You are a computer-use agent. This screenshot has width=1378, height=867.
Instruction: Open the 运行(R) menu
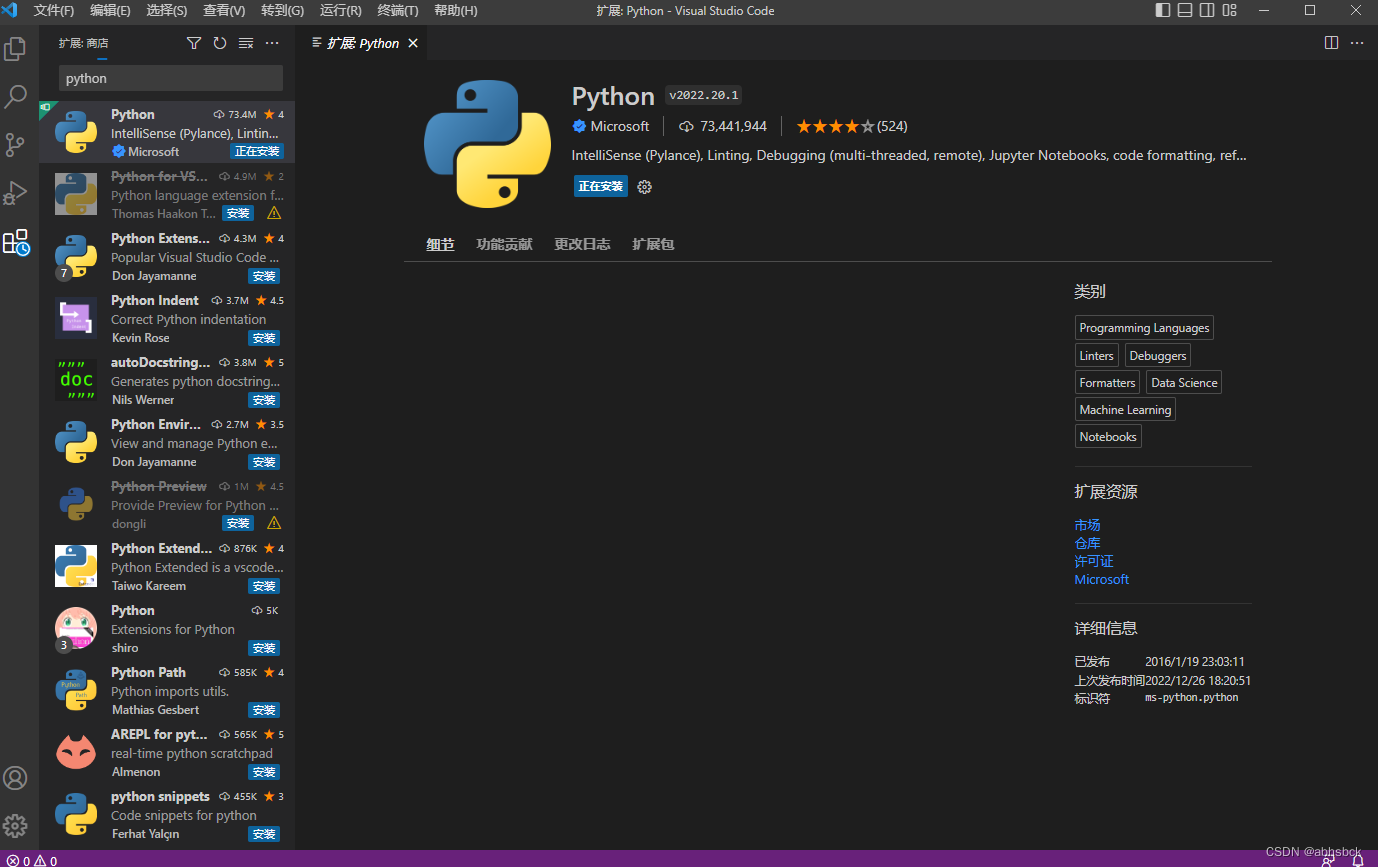click(x=341, y=10)
